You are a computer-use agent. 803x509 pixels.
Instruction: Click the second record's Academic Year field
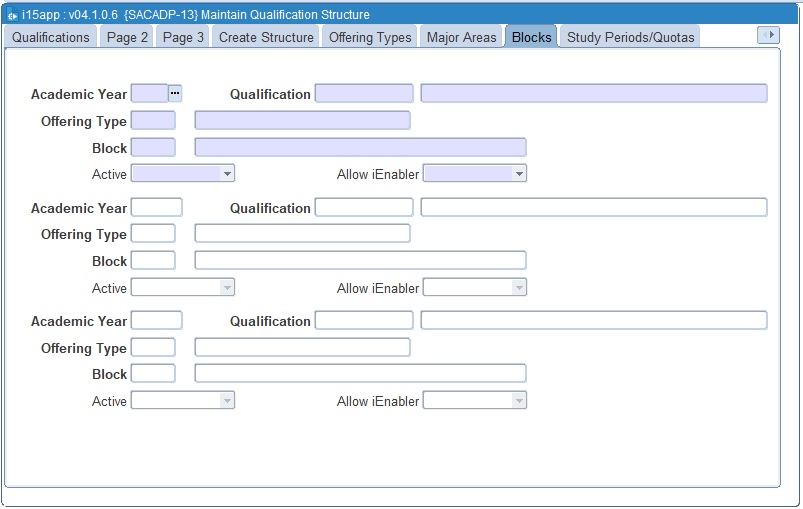click(157, 207)
